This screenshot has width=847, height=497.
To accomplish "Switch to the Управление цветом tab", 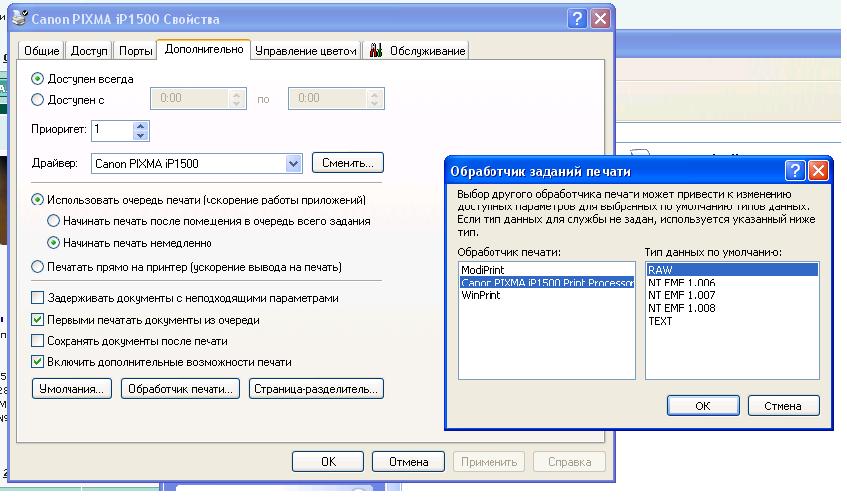I will (x=306, y=51).
